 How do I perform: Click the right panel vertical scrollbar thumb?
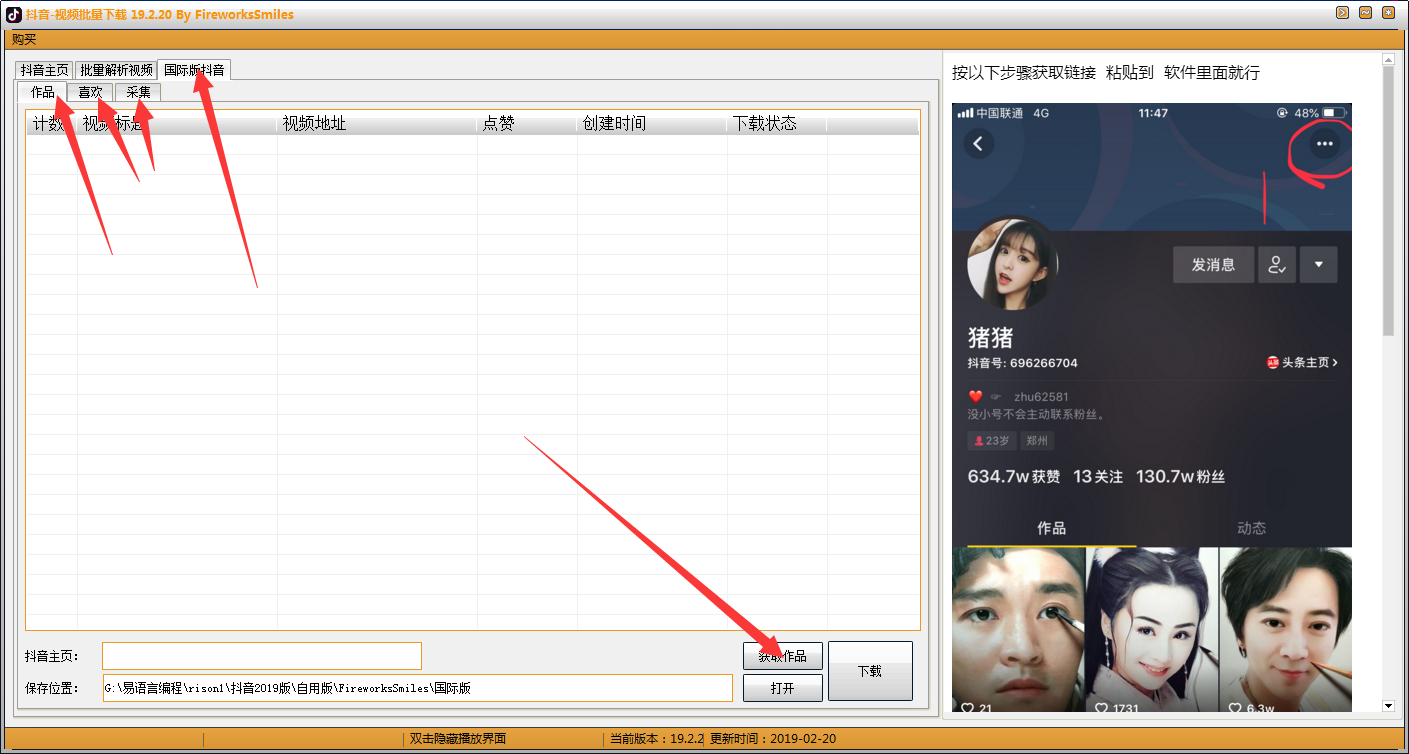click(x=1388, y=200)
